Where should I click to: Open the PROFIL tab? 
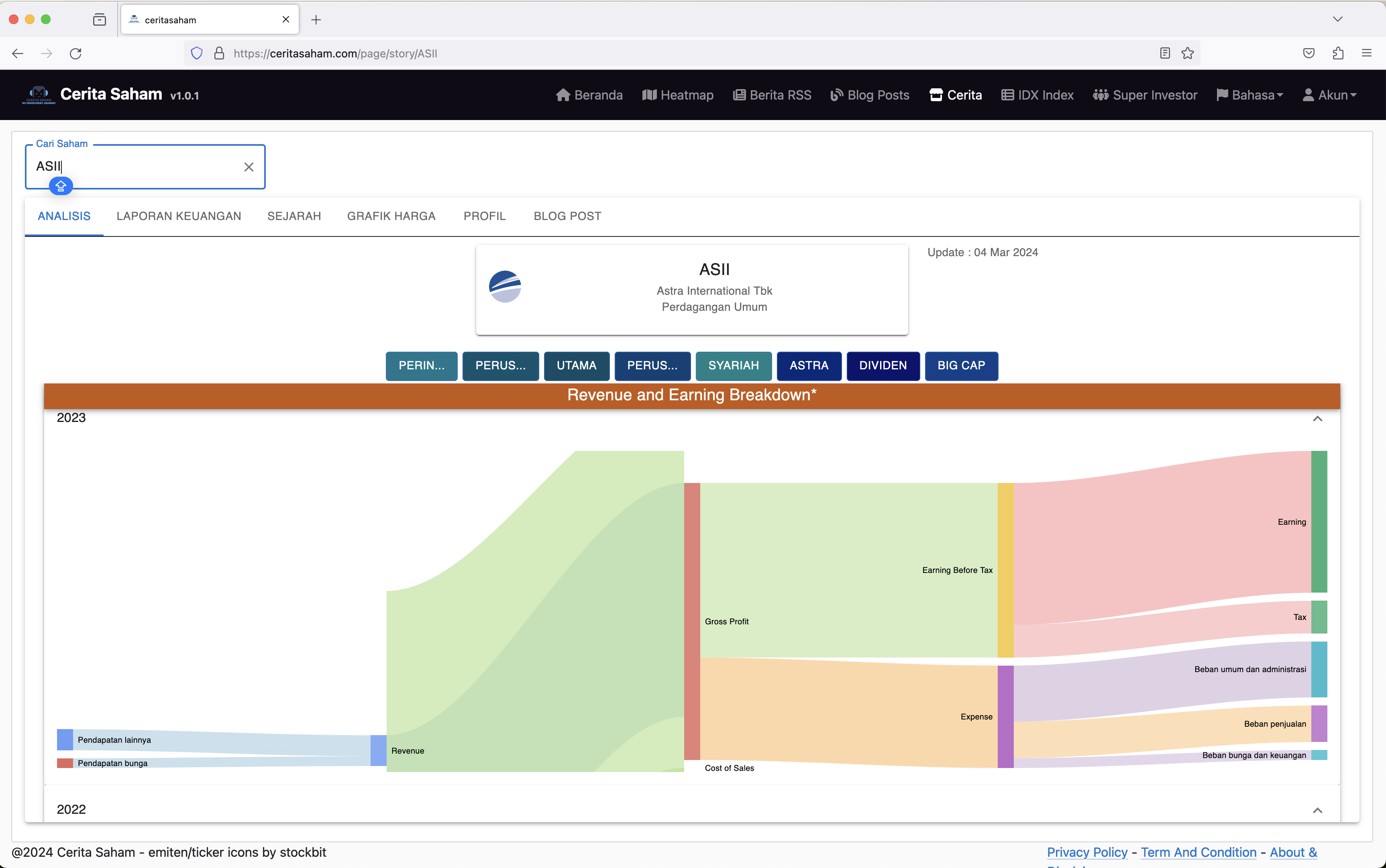tap(485, 216)
